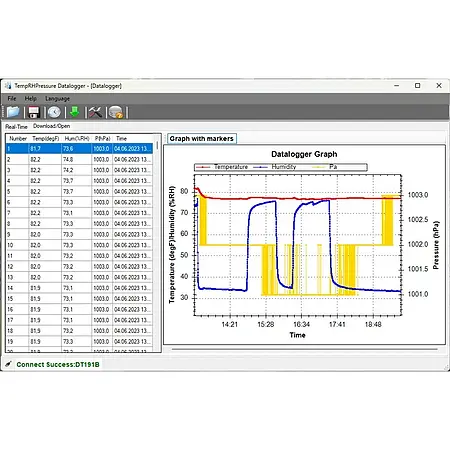Open the hammer and wrench settings icon
The image size is (450, 450).
pyautogui.click(x=95, y=112)
